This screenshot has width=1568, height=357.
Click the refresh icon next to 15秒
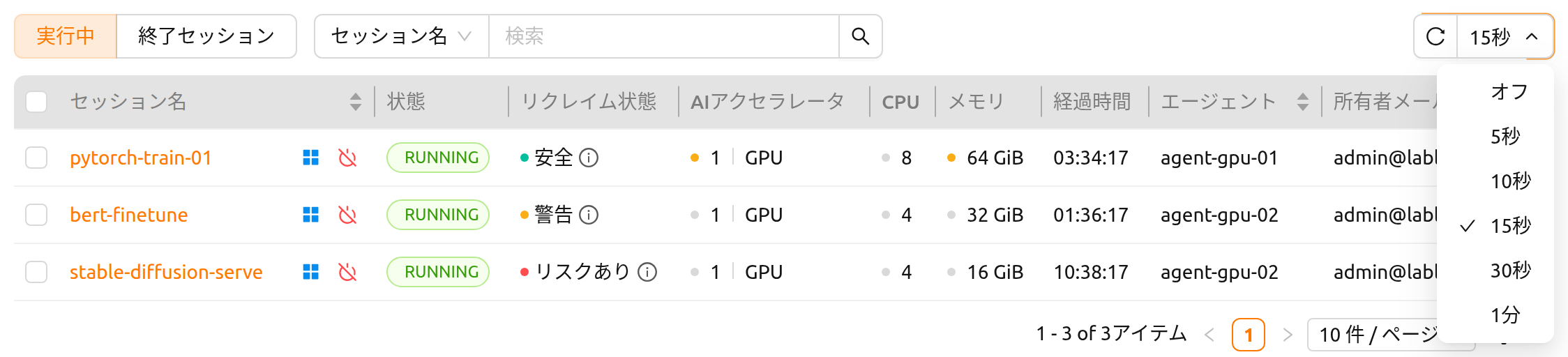pos(1435,36)
